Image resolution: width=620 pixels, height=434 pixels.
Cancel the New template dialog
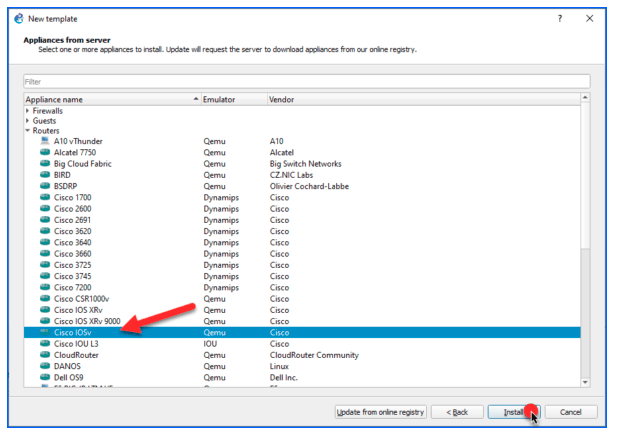[x=571, y=412]
